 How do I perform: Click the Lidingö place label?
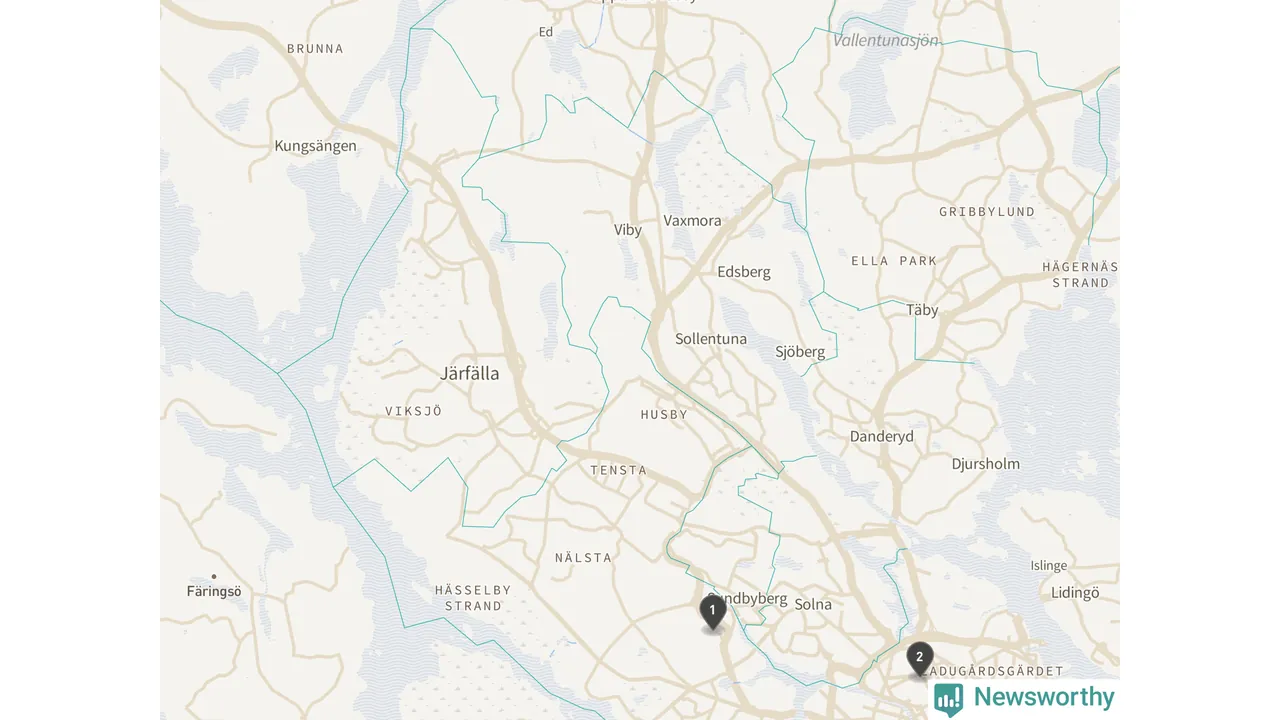pos(1075,593)
